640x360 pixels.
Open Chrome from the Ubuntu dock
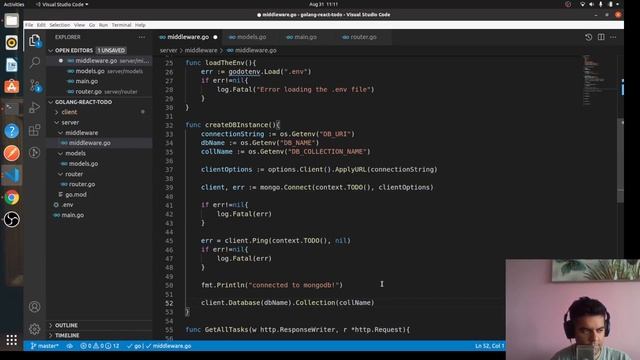(11, 198)
